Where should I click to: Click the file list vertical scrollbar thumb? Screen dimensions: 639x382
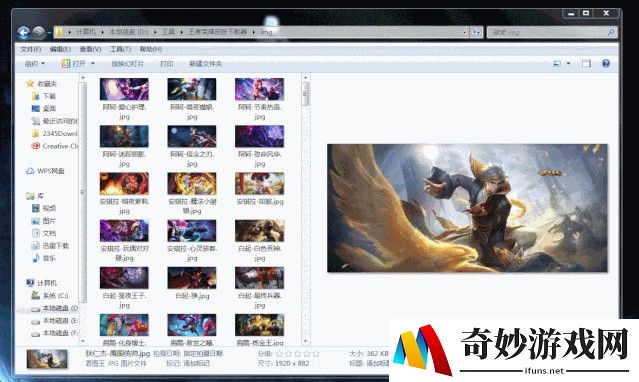[x=306, y=94]
